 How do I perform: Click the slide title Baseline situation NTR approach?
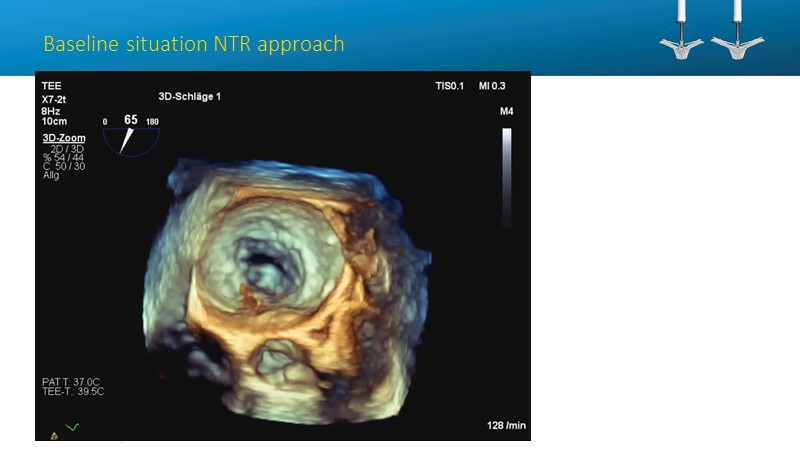tap(193, 44)
